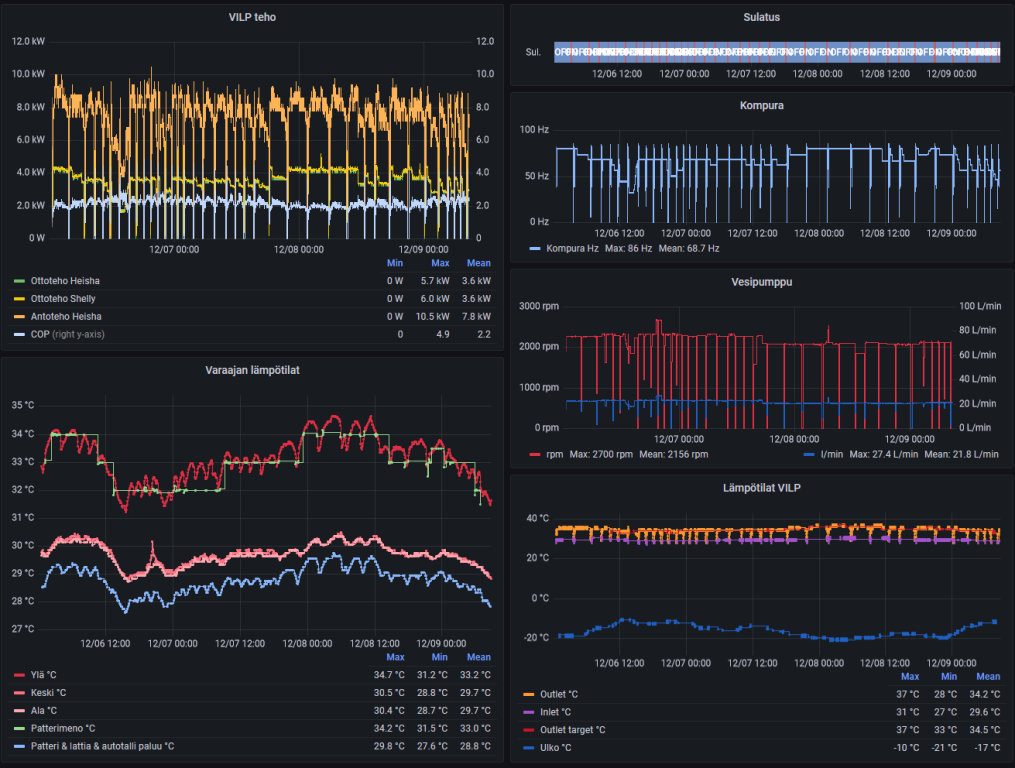Open the VILP teho panel title menu
The width and height of the screenshot is (1015, 768).
coord(252,17)
